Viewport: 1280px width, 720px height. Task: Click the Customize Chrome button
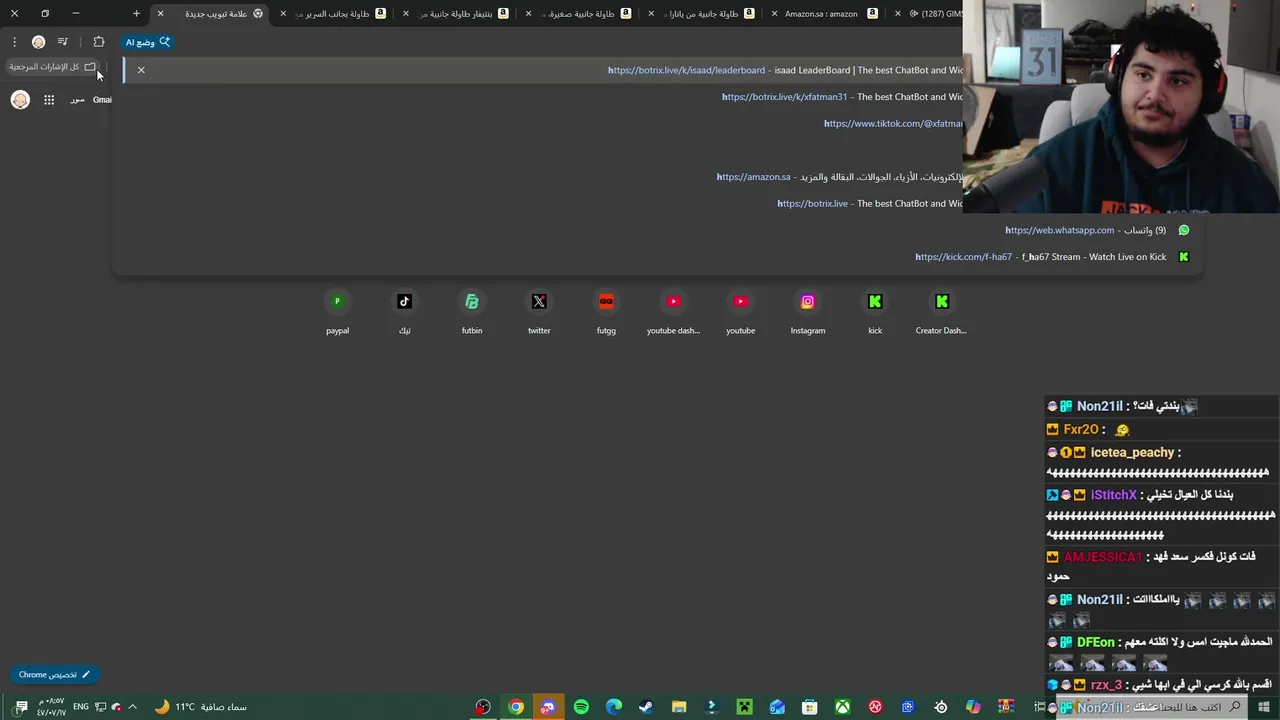pyautogui.click(x=55, y=675)
